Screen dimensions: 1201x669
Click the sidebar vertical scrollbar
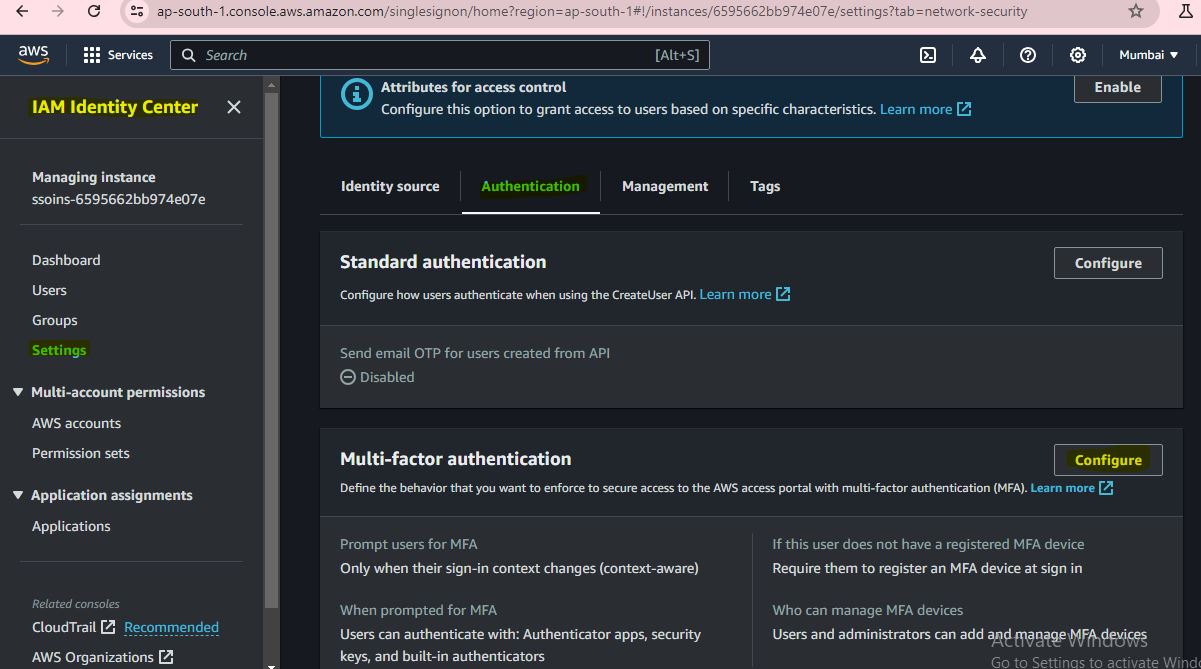coord(271,350)
